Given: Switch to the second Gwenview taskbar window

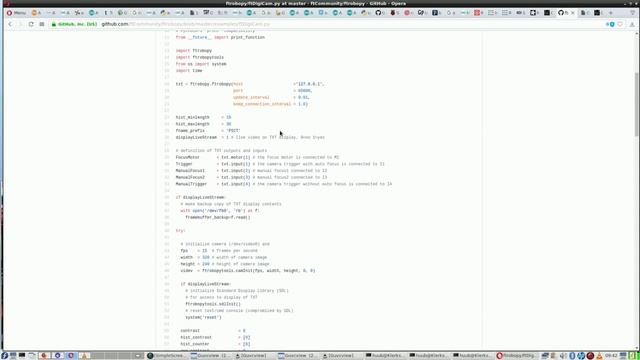Looking at the screenshot, I should click(298, 356).
